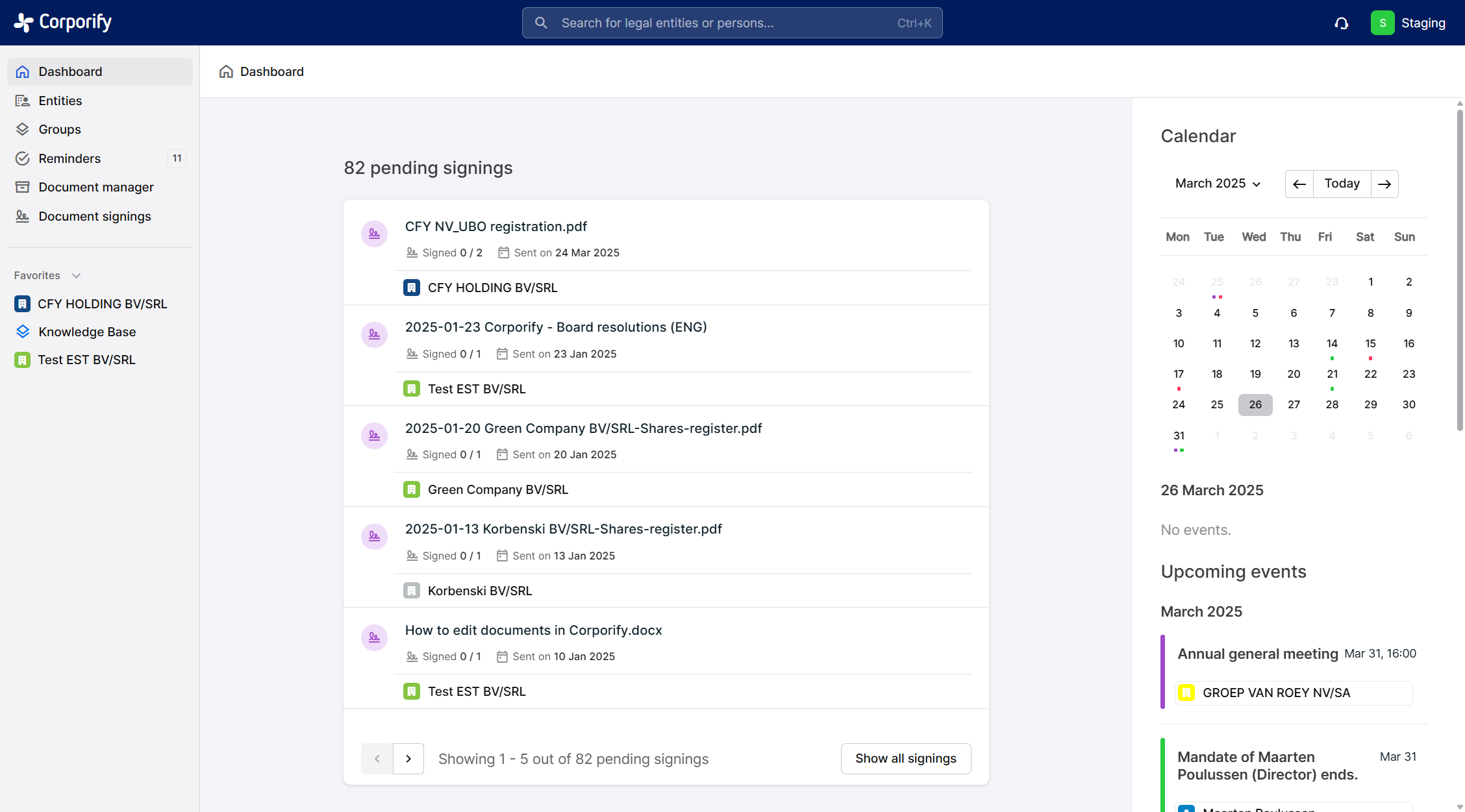
Task: Click the Korbenski BV/SRL grey entity icon
Action: [412, 591]
